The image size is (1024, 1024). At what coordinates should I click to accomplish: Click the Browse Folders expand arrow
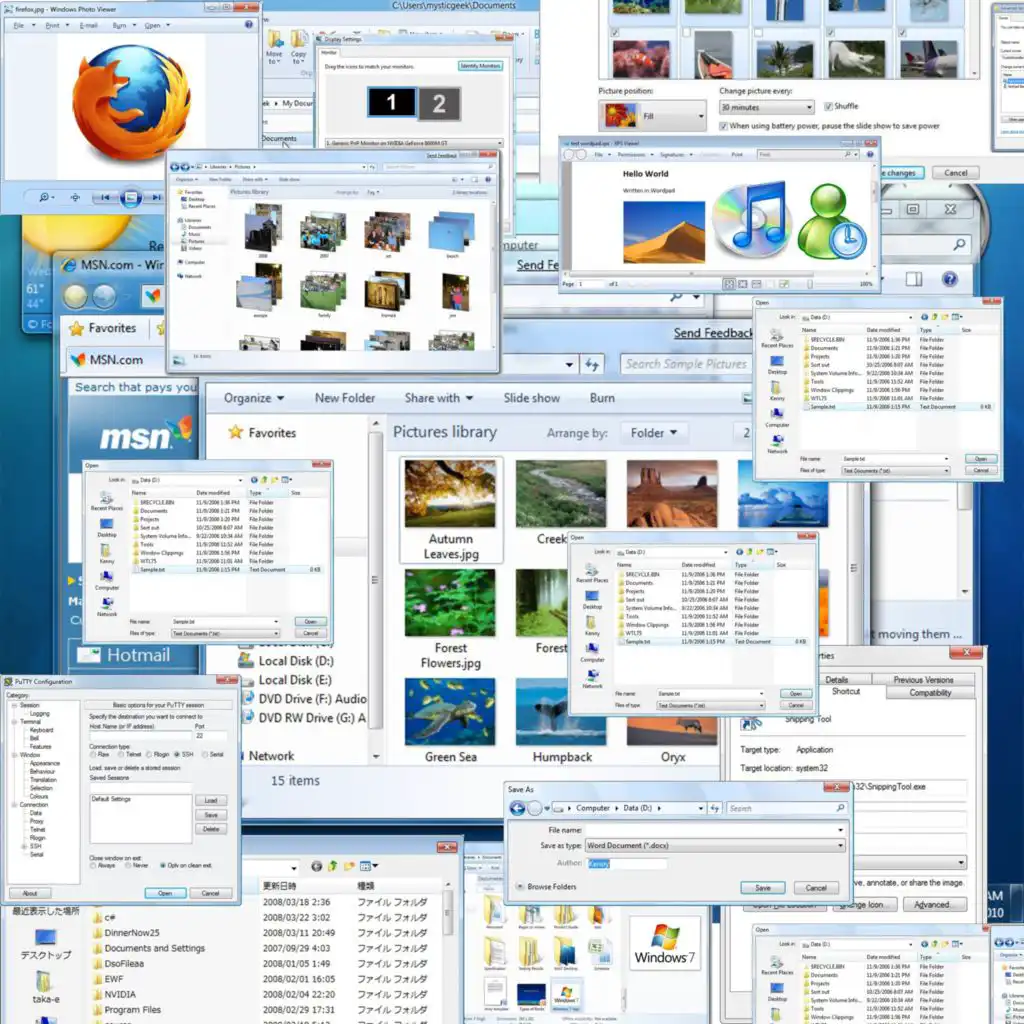pos(520,887)
